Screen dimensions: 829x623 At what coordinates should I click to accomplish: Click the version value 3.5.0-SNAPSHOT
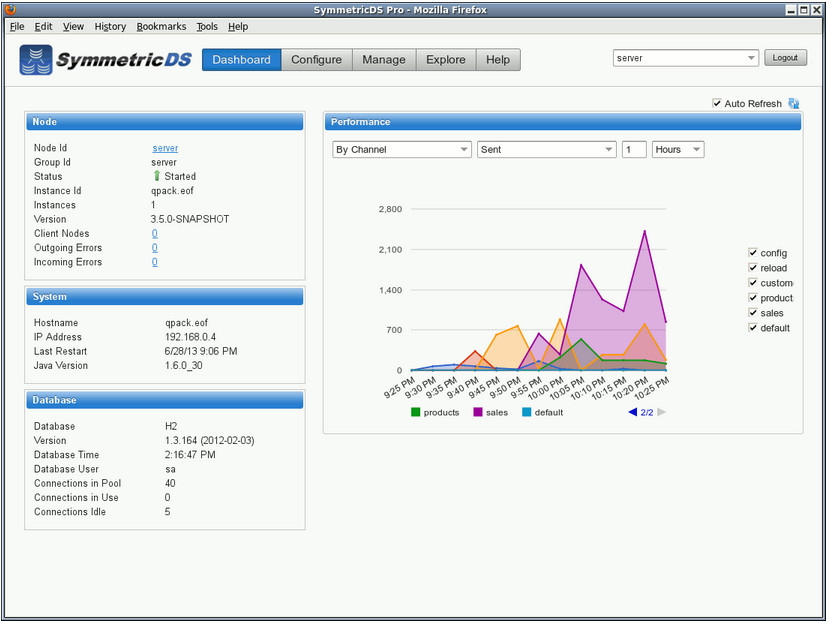(x=190, y=219)
